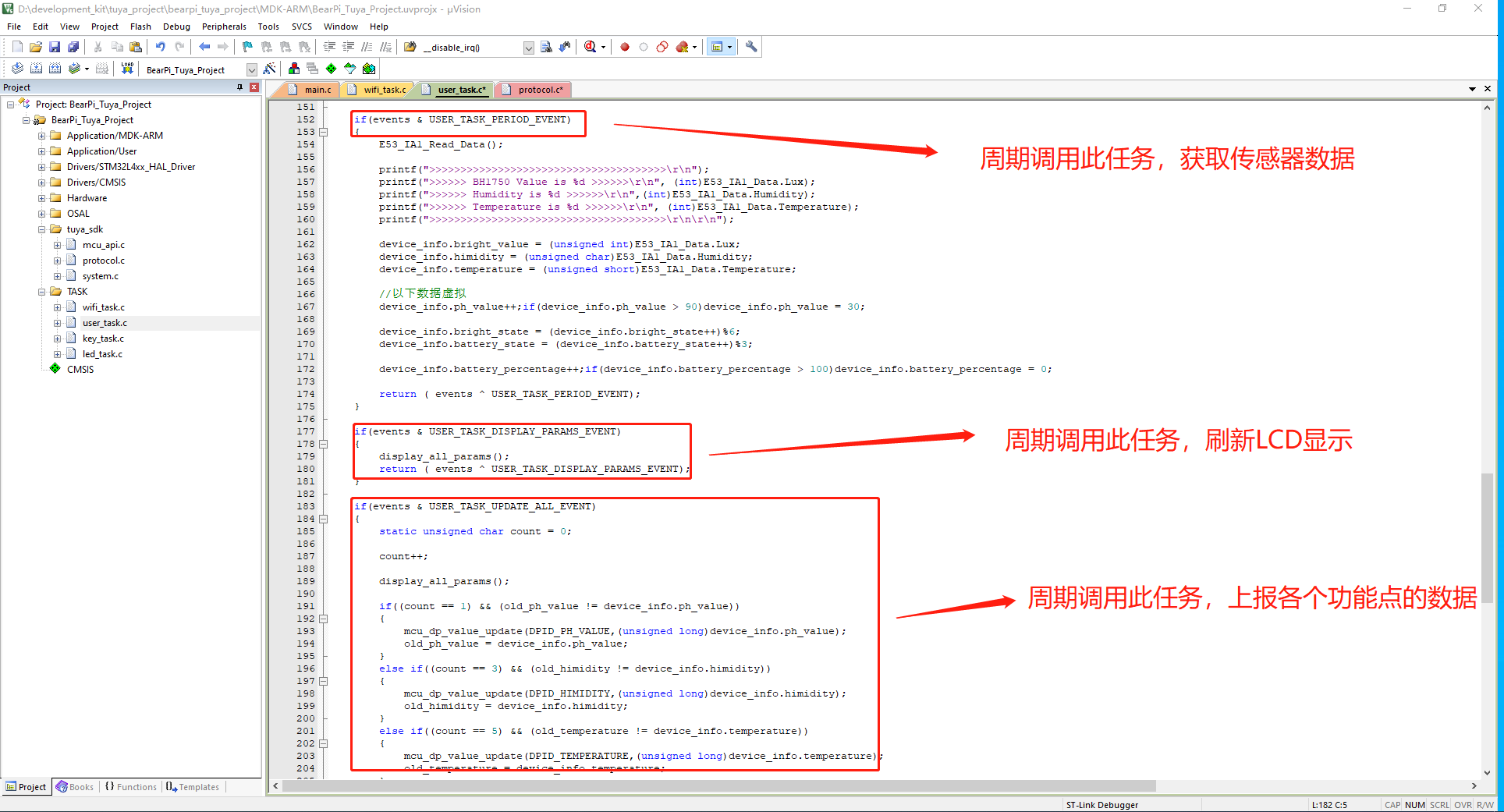The width and height of the screenshot is (1504, 812).
Task: Toggle pin on Project panel
Action: pos(239,87)
